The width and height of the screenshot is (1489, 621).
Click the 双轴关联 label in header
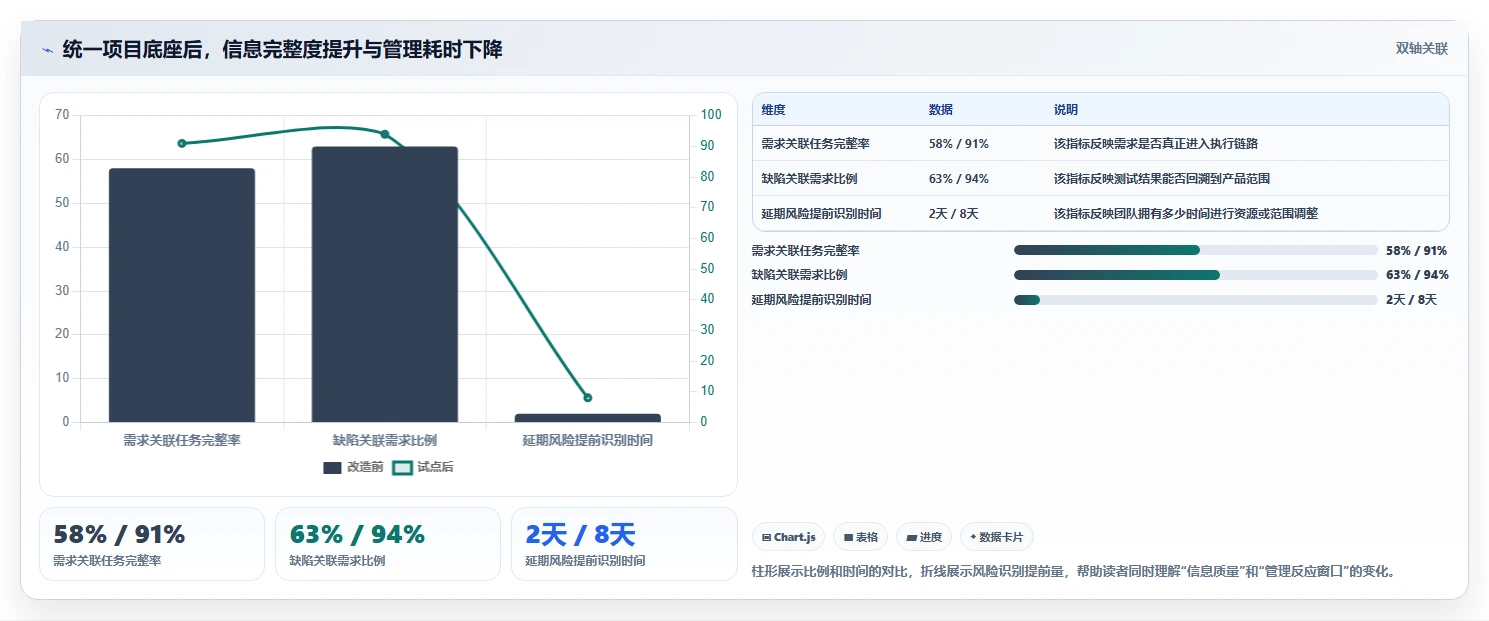click(1421, 48)
